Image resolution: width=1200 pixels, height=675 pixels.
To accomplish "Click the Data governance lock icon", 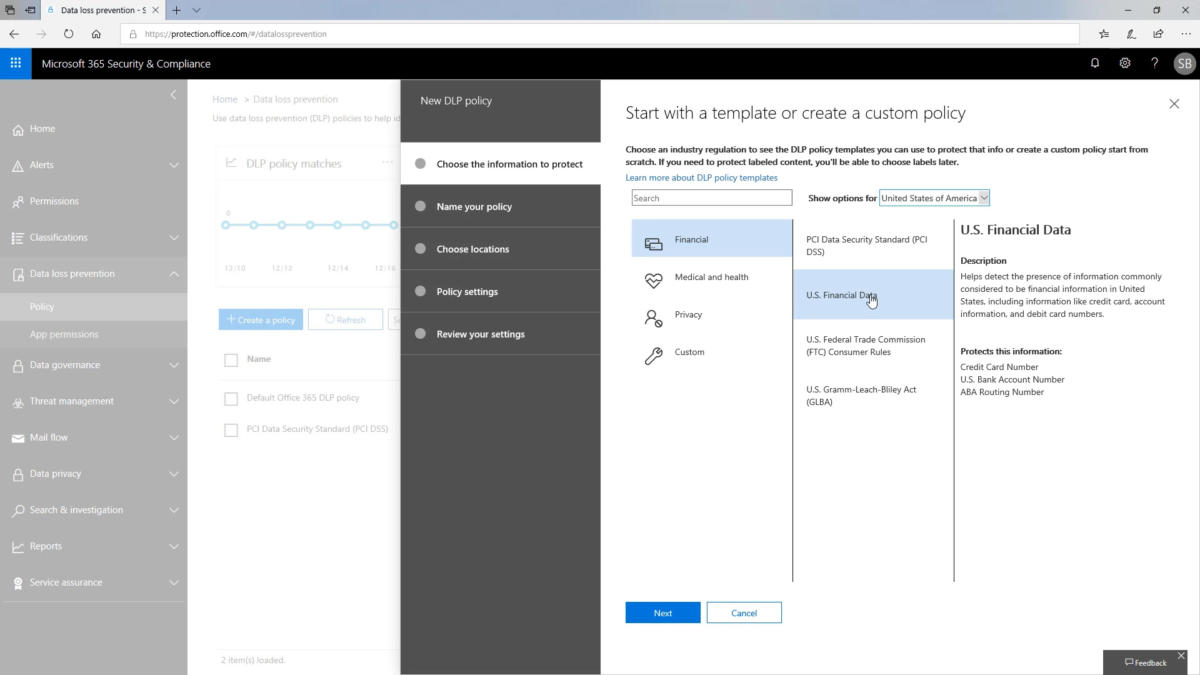I will tap(18, 366).
